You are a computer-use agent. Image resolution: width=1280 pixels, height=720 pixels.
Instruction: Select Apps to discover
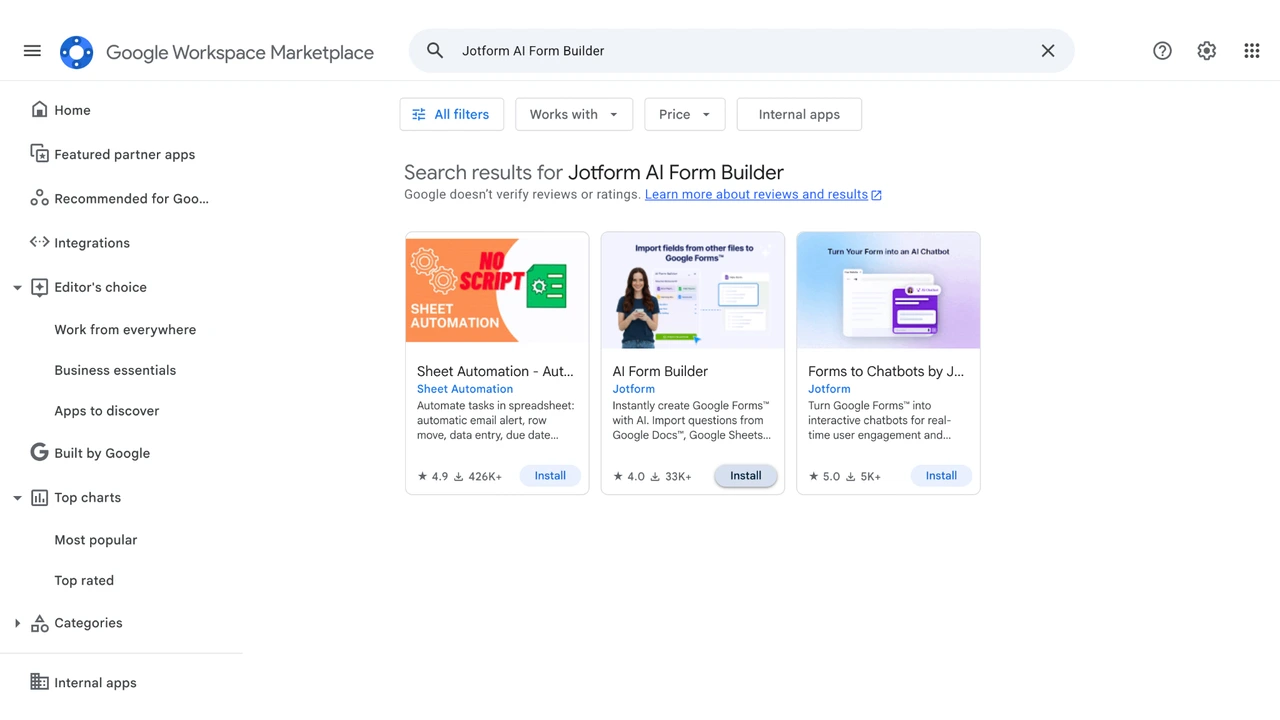coord(106,410)
